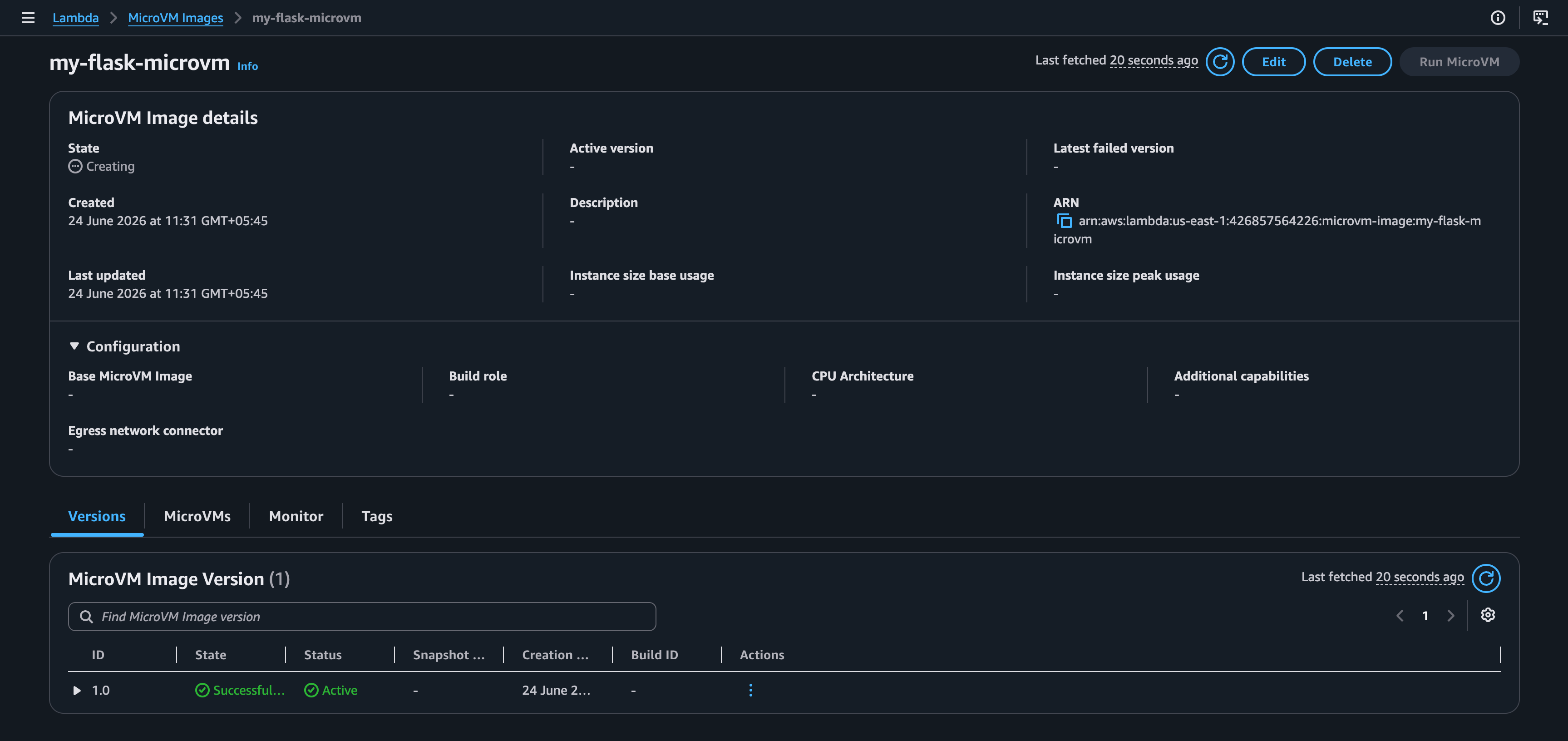Click the 'Active' status of version 1.0

click(330, 690)
